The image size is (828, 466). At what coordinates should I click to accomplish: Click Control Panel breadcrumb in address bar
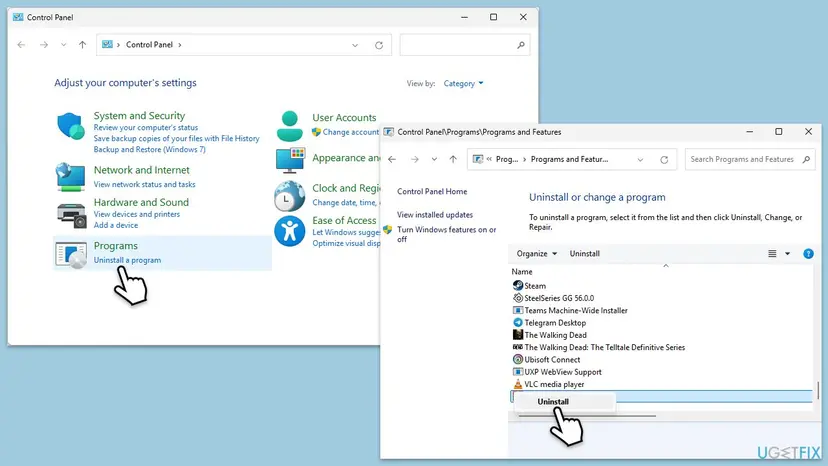[x=149, y=45]
